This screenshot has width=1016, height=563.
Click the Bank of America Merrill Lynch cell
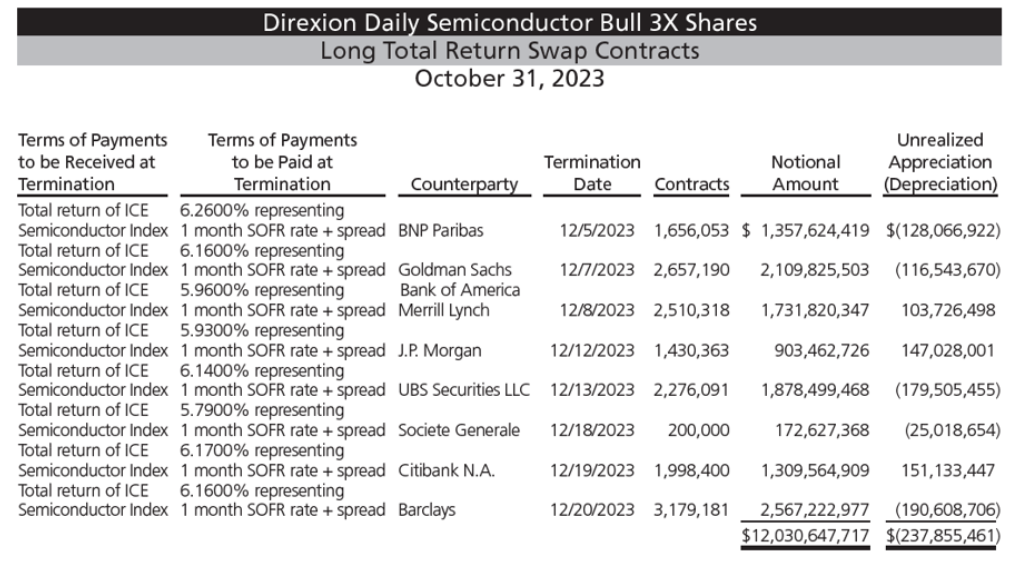459,300
